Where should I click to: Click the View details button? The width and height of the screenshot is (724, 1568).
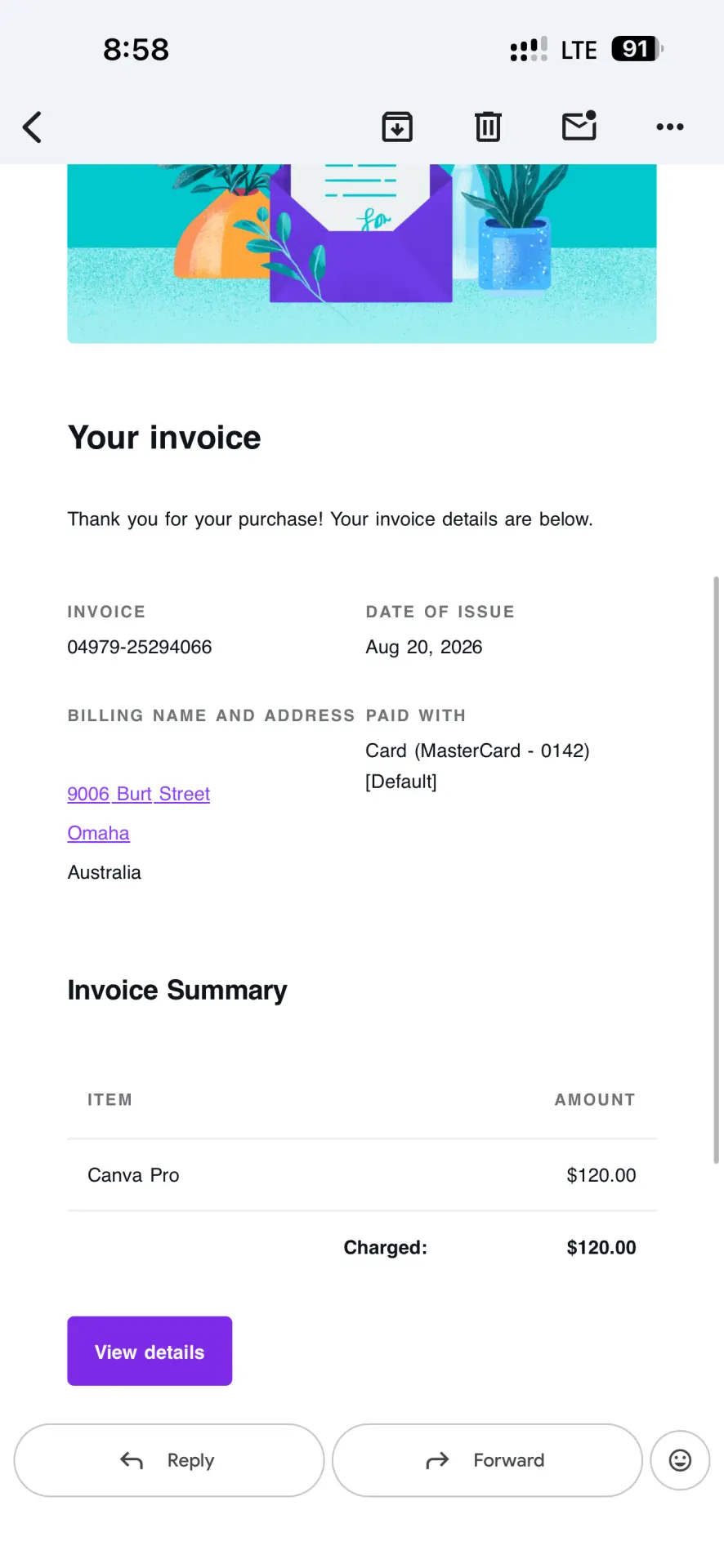(150, 1351)
